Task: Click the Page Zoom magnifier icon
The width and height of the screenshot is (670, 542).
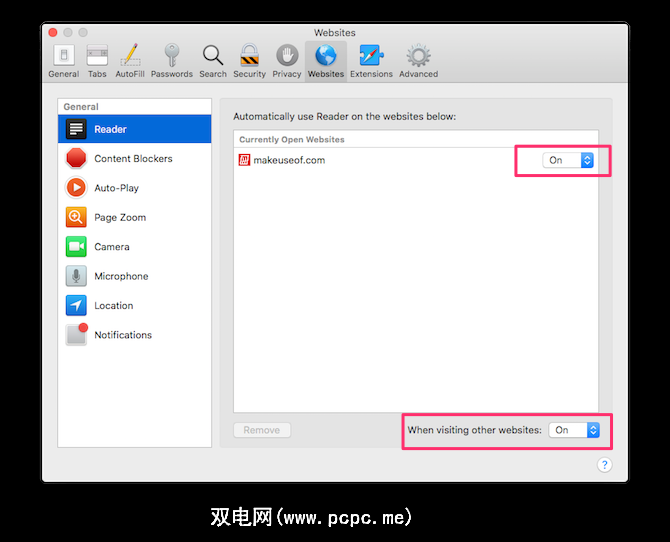Action: click(76, 217)
